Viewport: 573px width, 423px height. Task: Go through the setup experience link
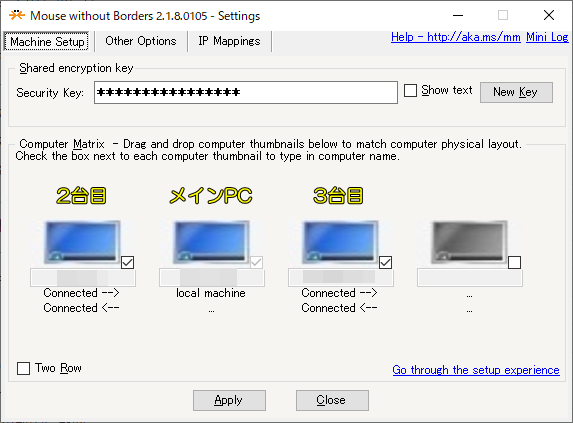(x=476, y=370)
